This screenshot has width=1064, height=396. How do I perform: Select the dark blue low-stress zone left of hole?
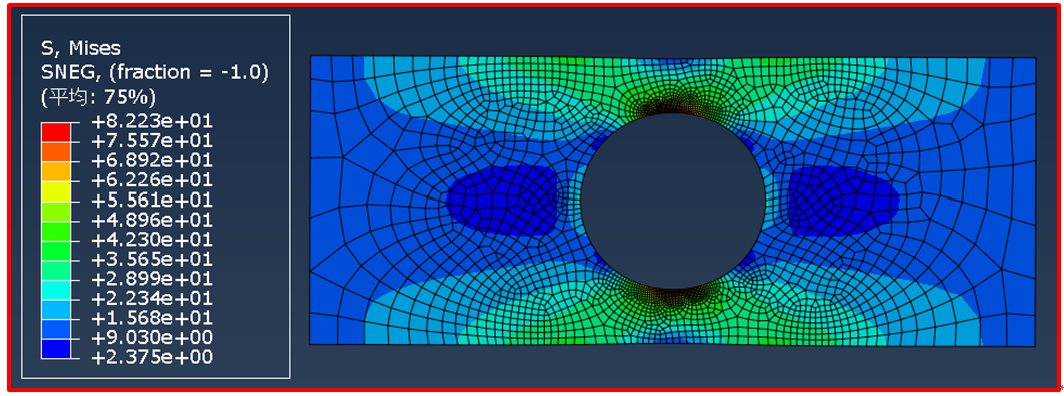506,201
